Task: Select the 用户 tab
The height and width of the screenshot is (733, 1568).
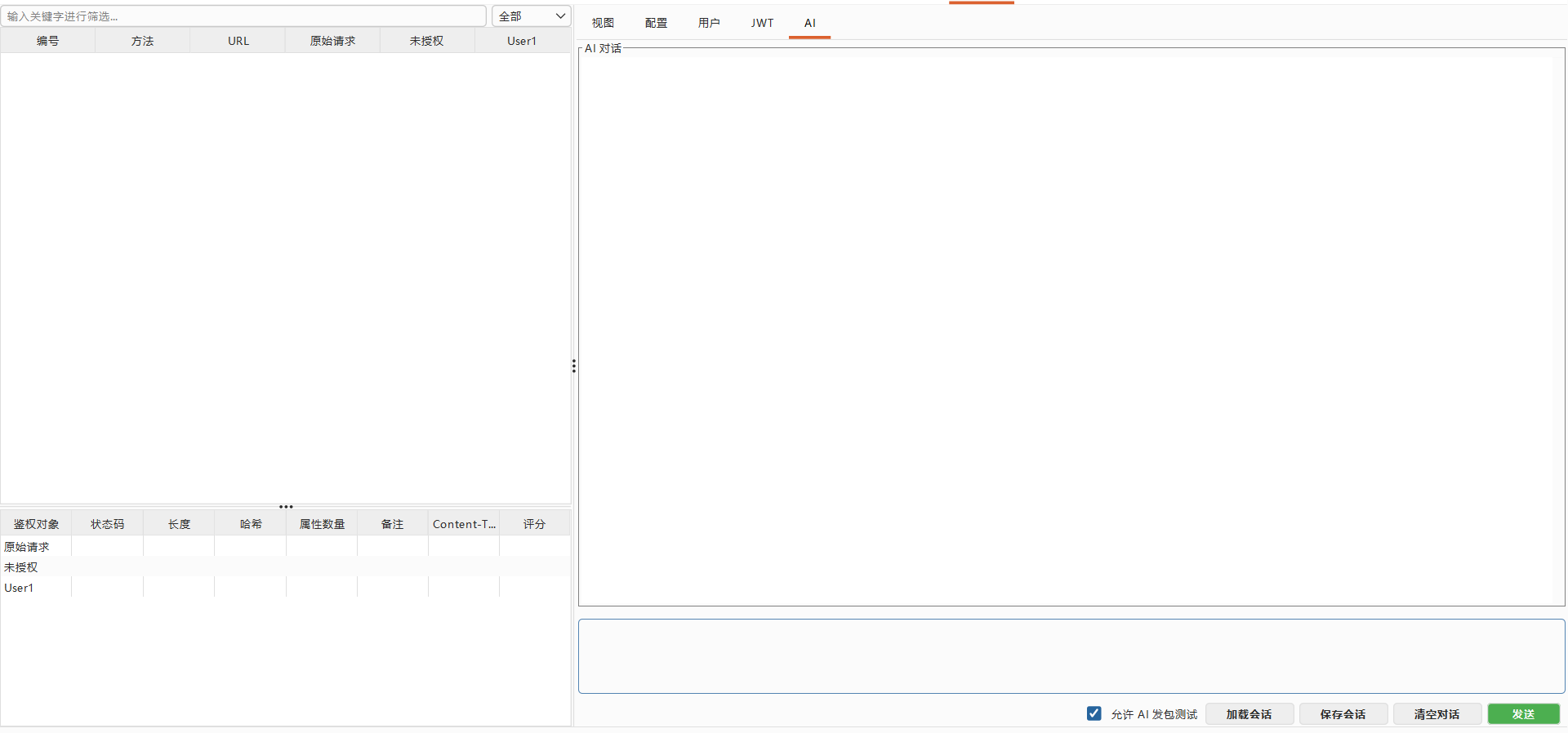Action: point(709,23)
